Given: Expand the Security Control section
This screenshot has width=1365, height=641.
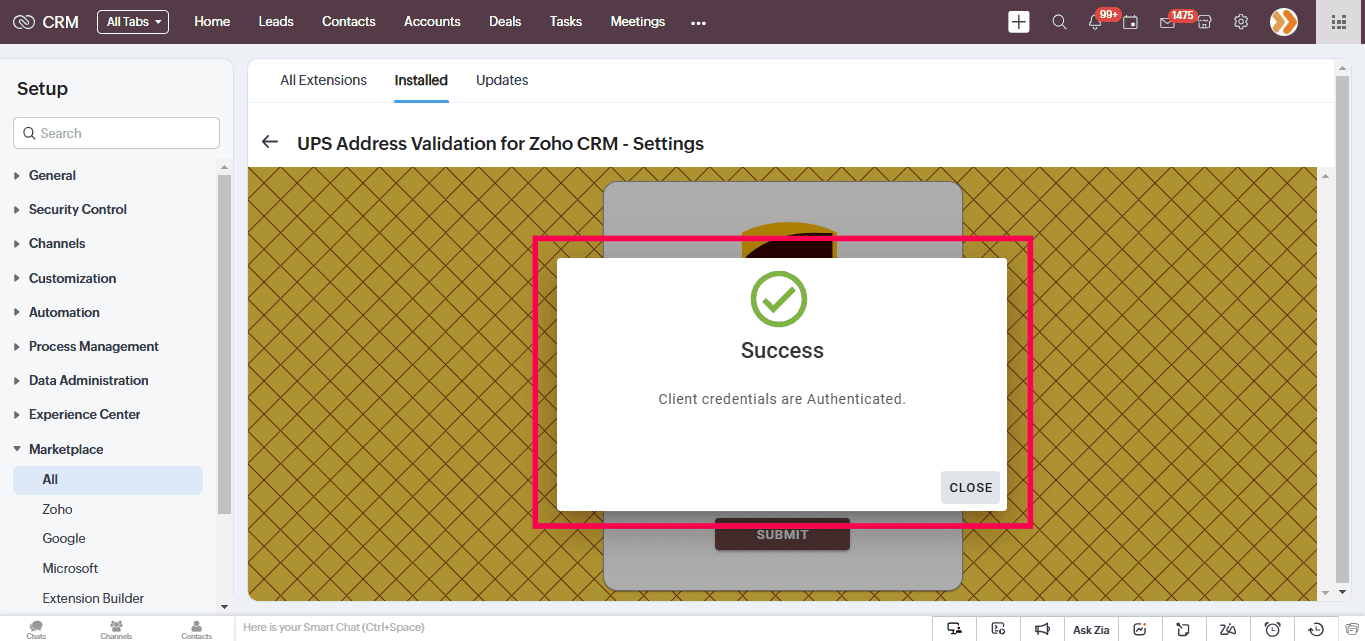Looking at the screenshot, I should (x=77, y=209).
